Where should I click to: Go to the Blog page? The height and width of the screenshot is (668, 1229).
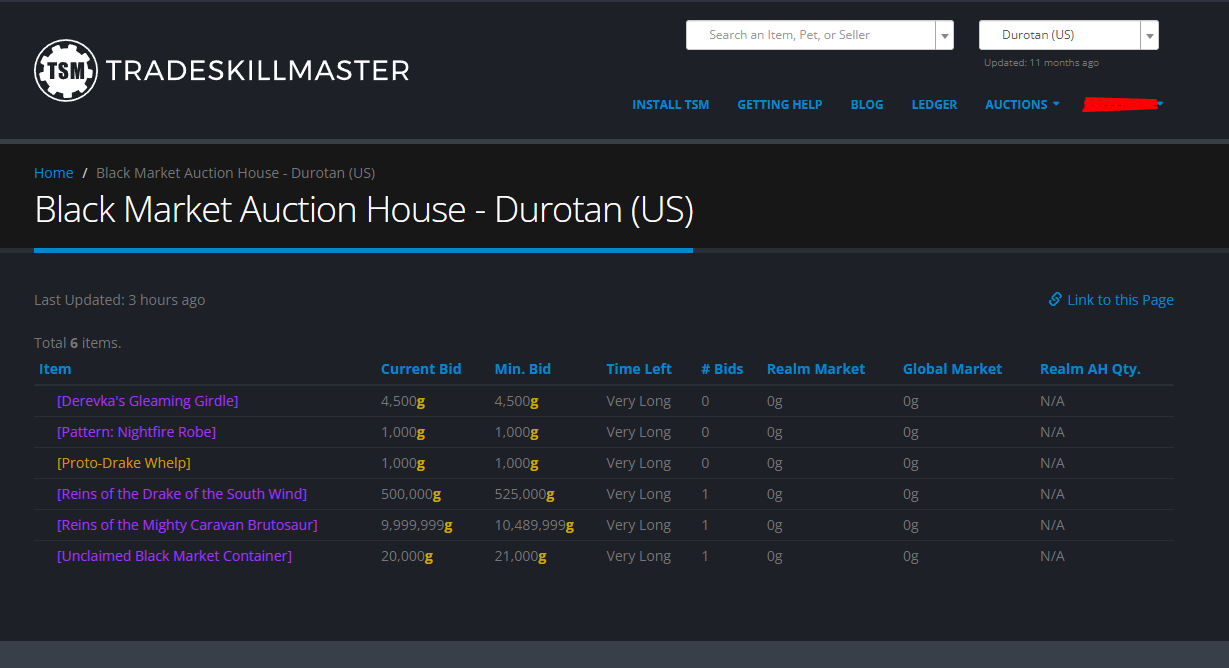867,104
